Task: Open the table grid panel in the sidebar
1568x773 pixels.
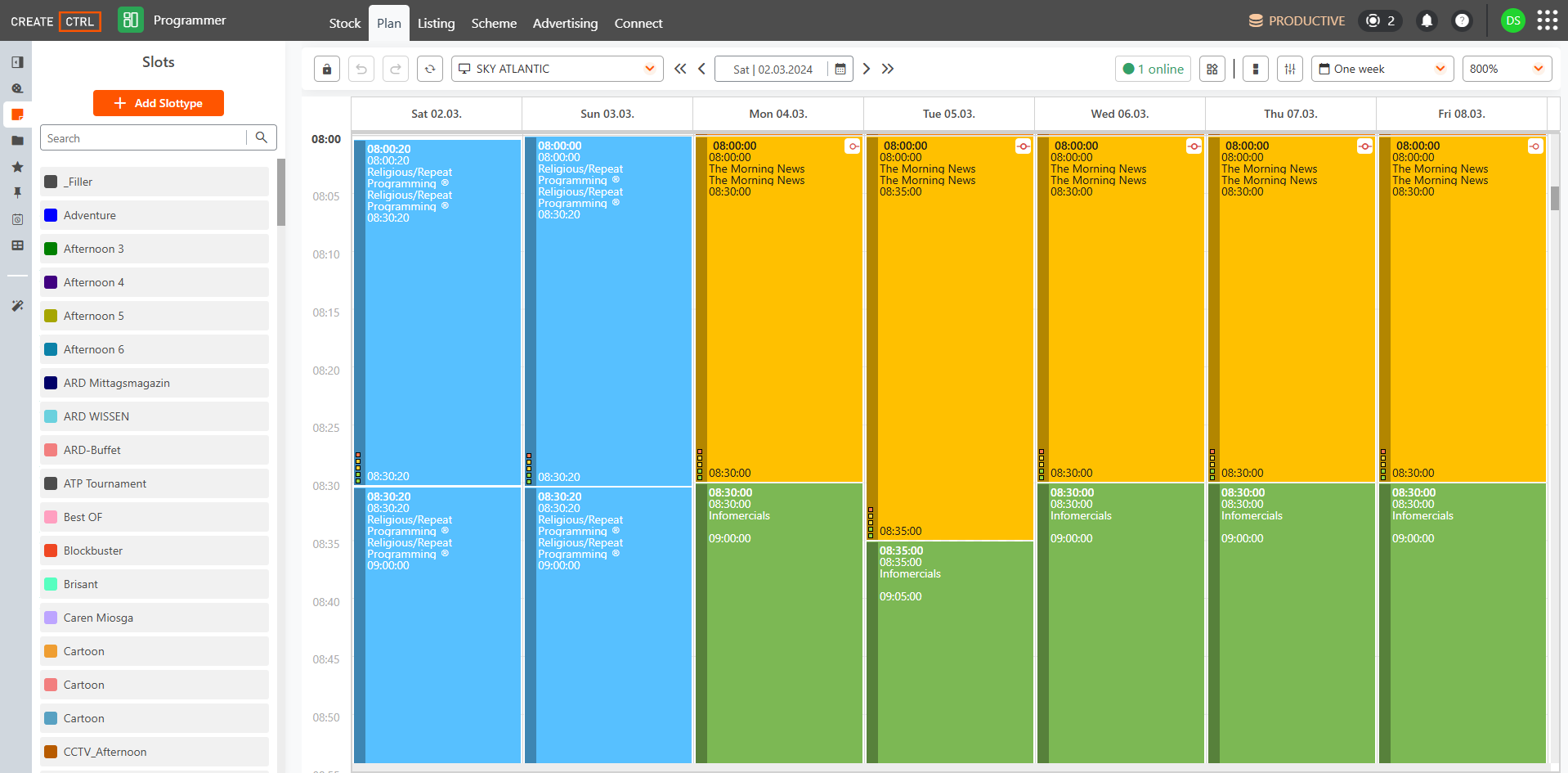Action: point(17,245)
